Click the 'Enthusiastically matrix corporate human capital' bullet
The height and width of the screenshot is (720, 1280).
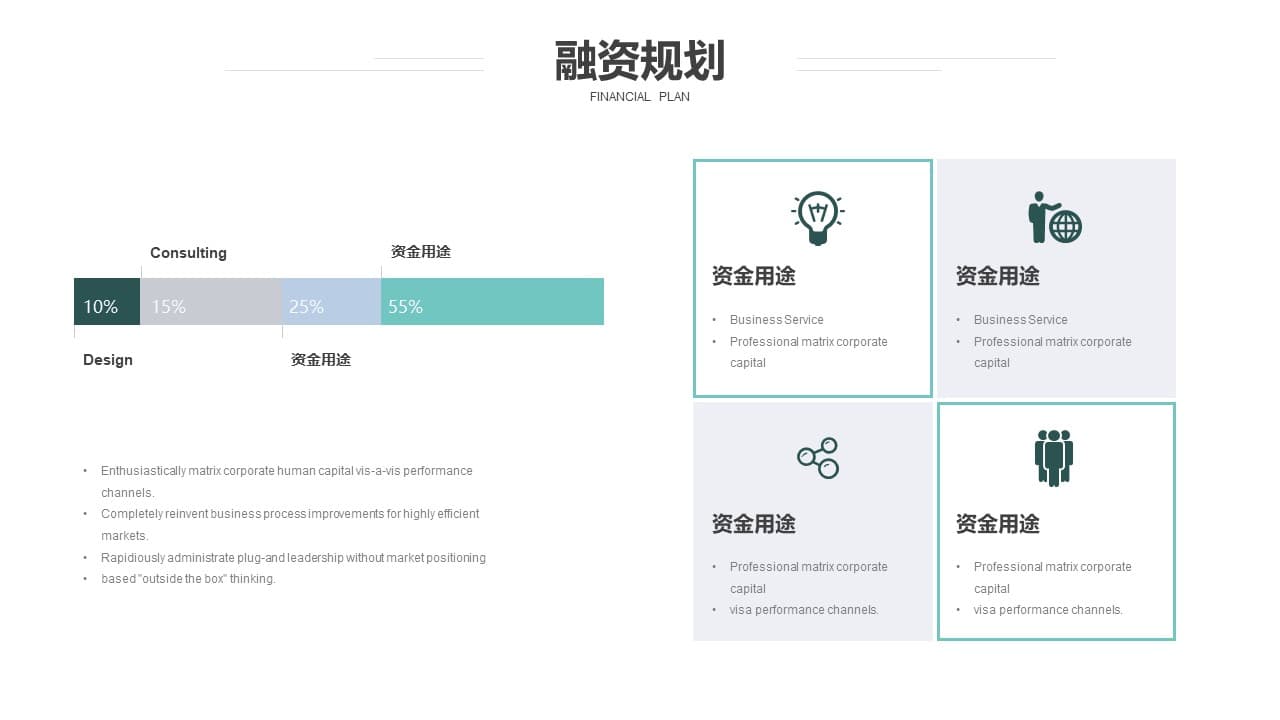pyautogui.click(x=287, y=481)
